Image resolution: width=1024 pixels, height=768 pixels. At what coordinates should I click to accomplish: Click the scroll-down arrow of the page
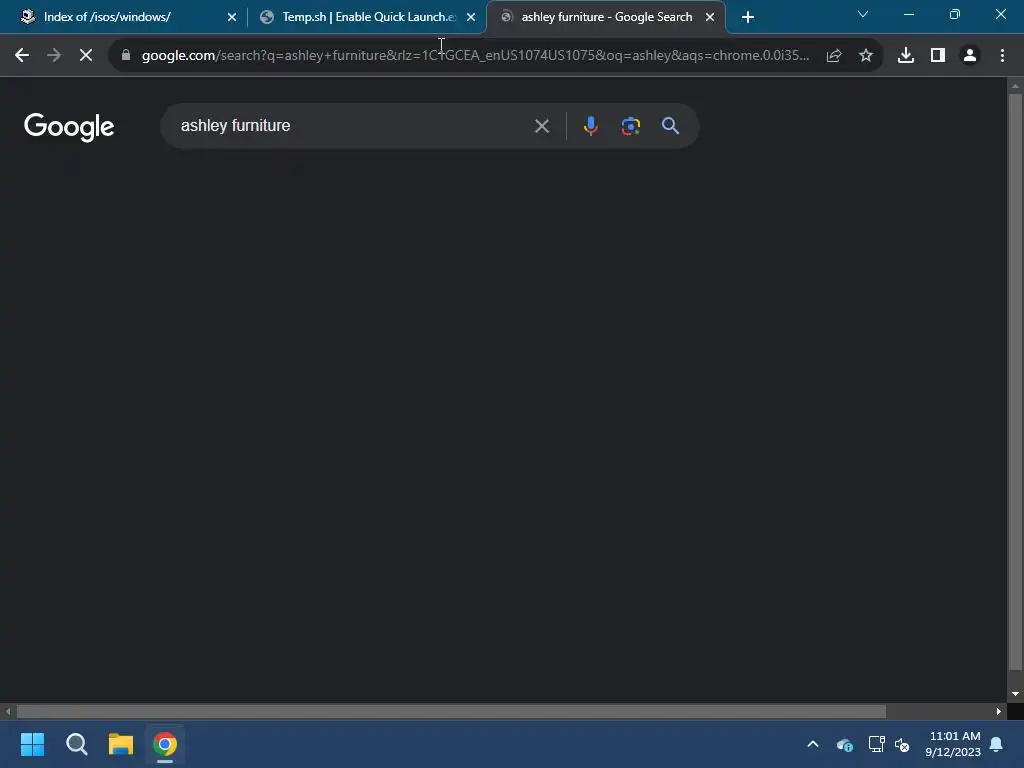click(1015, 694)
